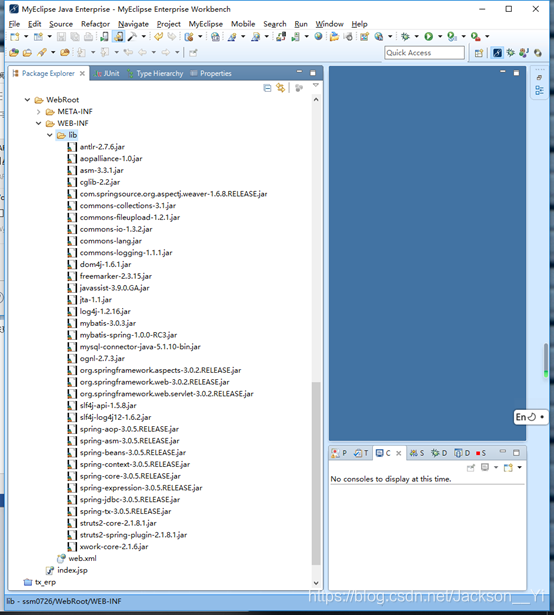
Task: Click the Package Explorer scroll up arrow
Action: [x=316, y=100]
